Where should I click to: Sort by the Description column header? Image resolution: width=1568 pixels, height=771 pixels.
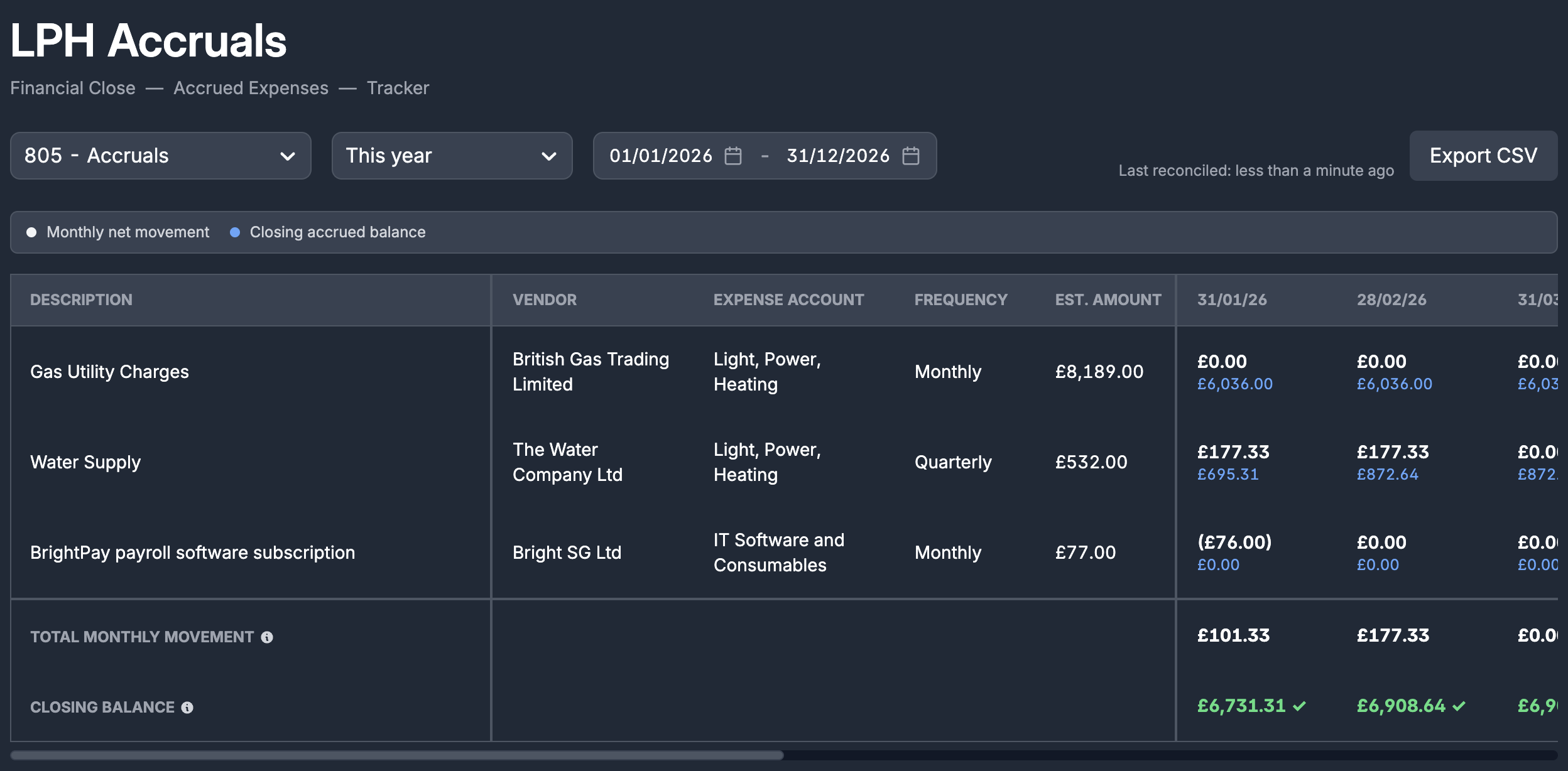coord(81,300)
